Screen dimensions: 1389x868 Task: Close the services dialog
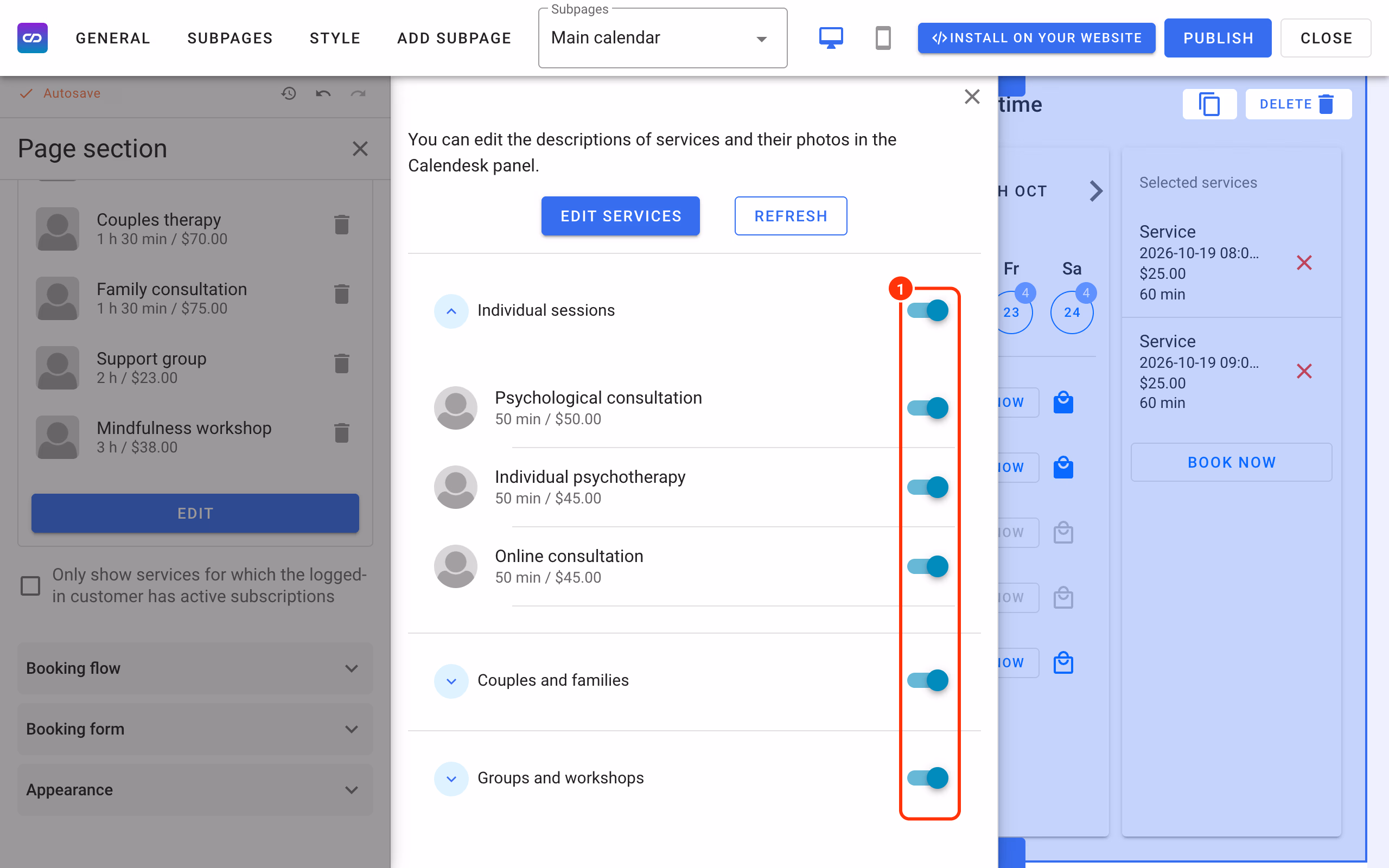click(x=972, y=97)
